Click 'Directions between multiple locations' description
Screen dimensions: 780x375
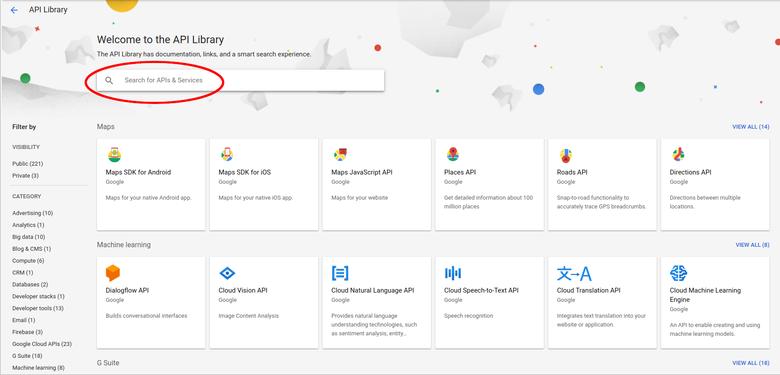705,202
